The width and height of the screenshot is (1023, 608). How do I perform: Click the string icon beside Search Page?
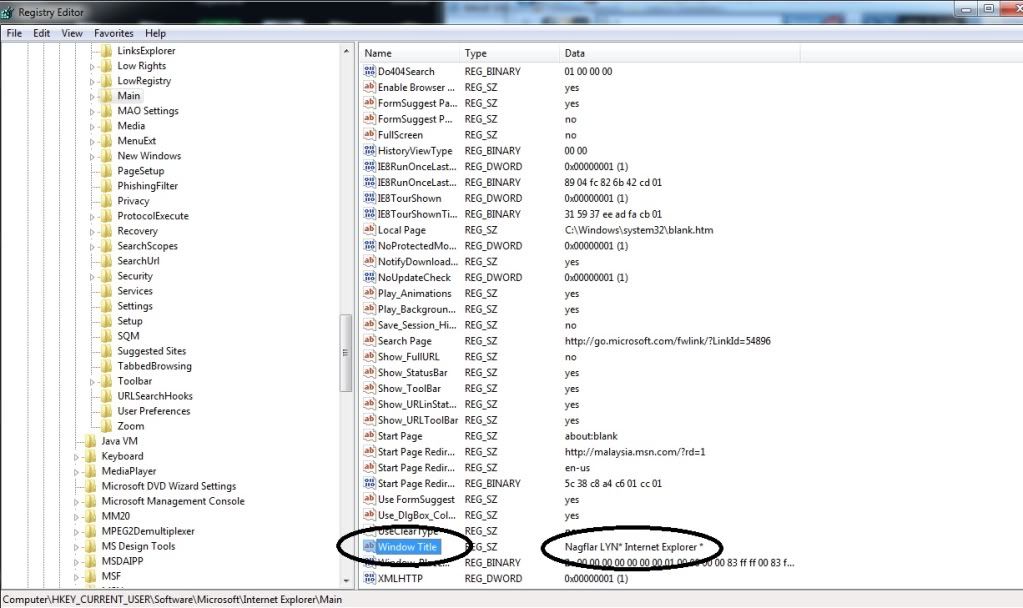369,341
